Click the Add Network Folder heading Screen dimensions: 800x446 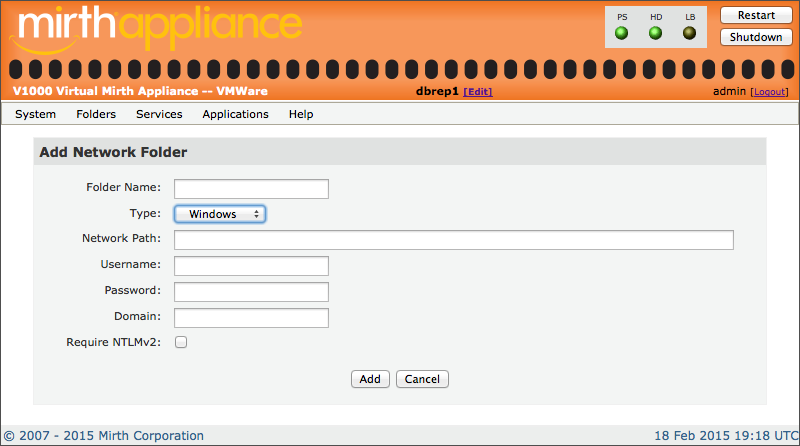pos(113,152)
